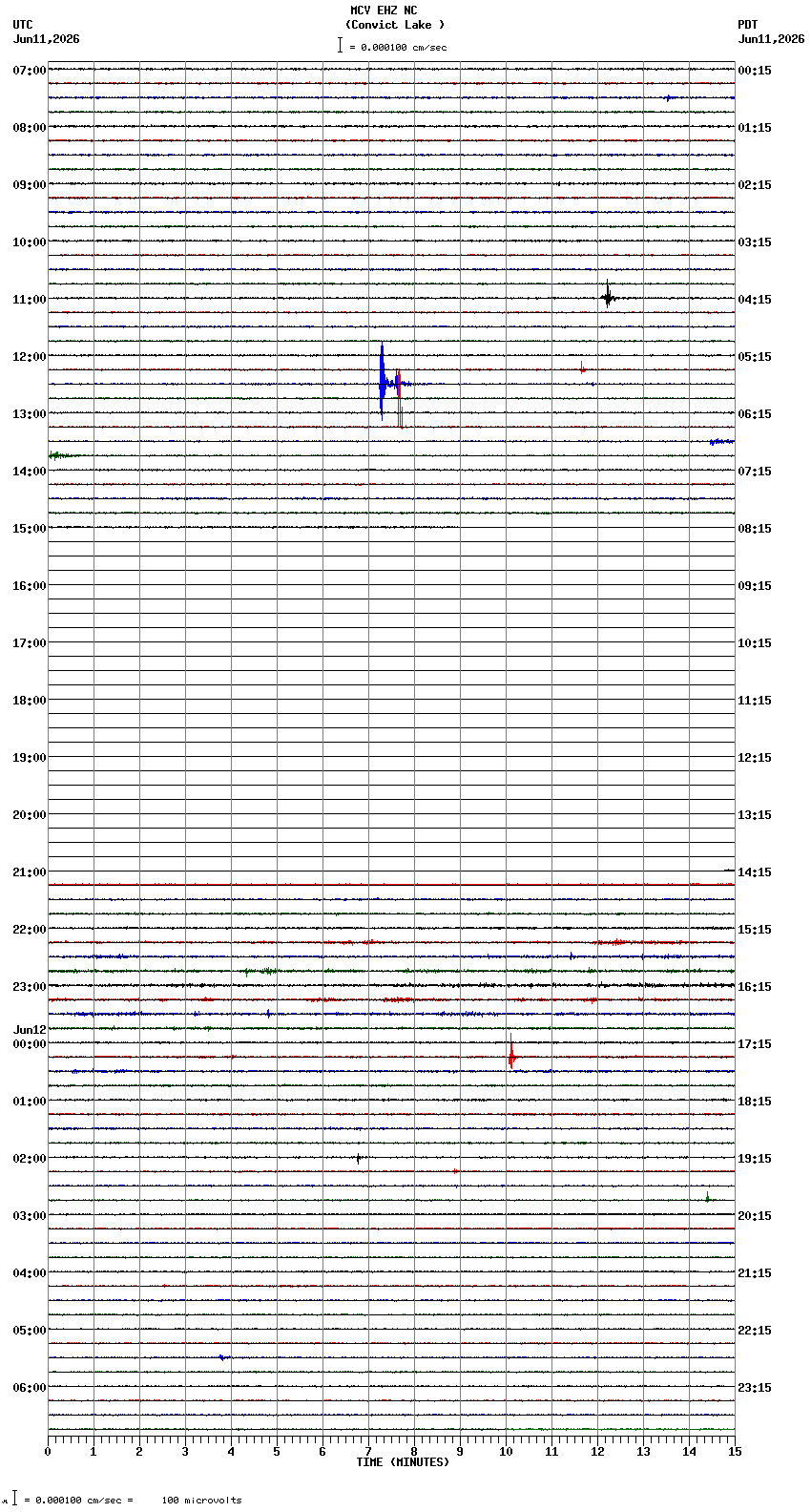Screen dimensions: 811x1512
Task: Click the 15 tick label on the time axis
Action: pos(735,1452)
